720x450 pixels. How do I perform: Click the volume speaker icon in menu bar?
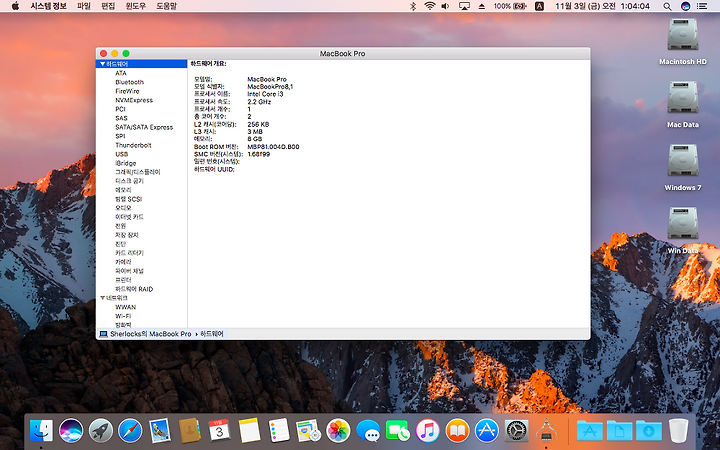445,6
